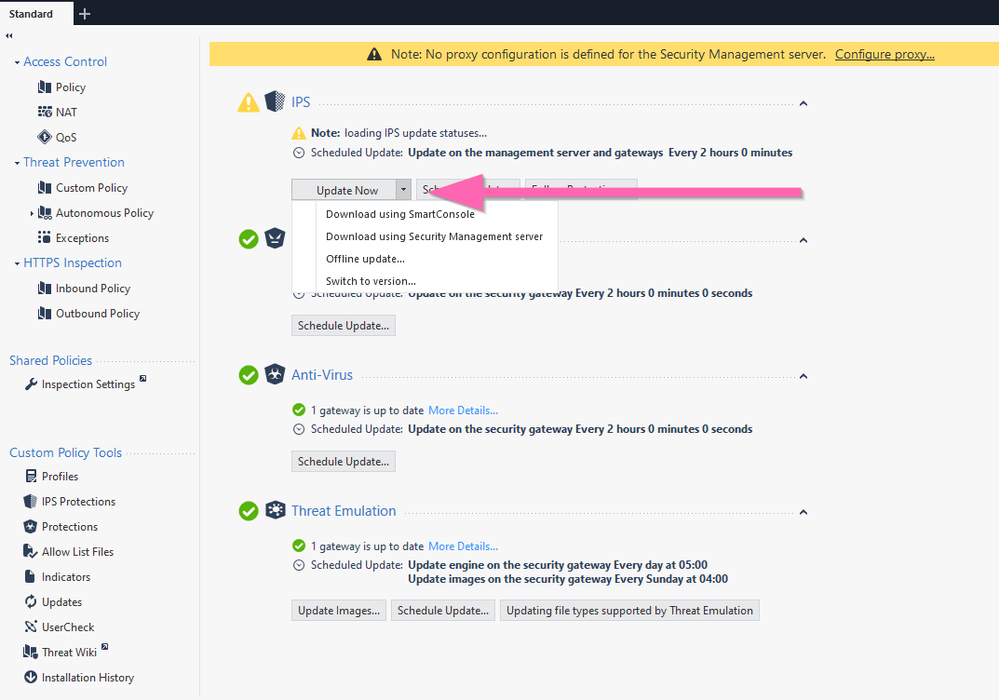Image resolution: width=999 pixels, height=700 pixels.
Task: Collapse the section chevron below IPS
Action: click(803, 240)
